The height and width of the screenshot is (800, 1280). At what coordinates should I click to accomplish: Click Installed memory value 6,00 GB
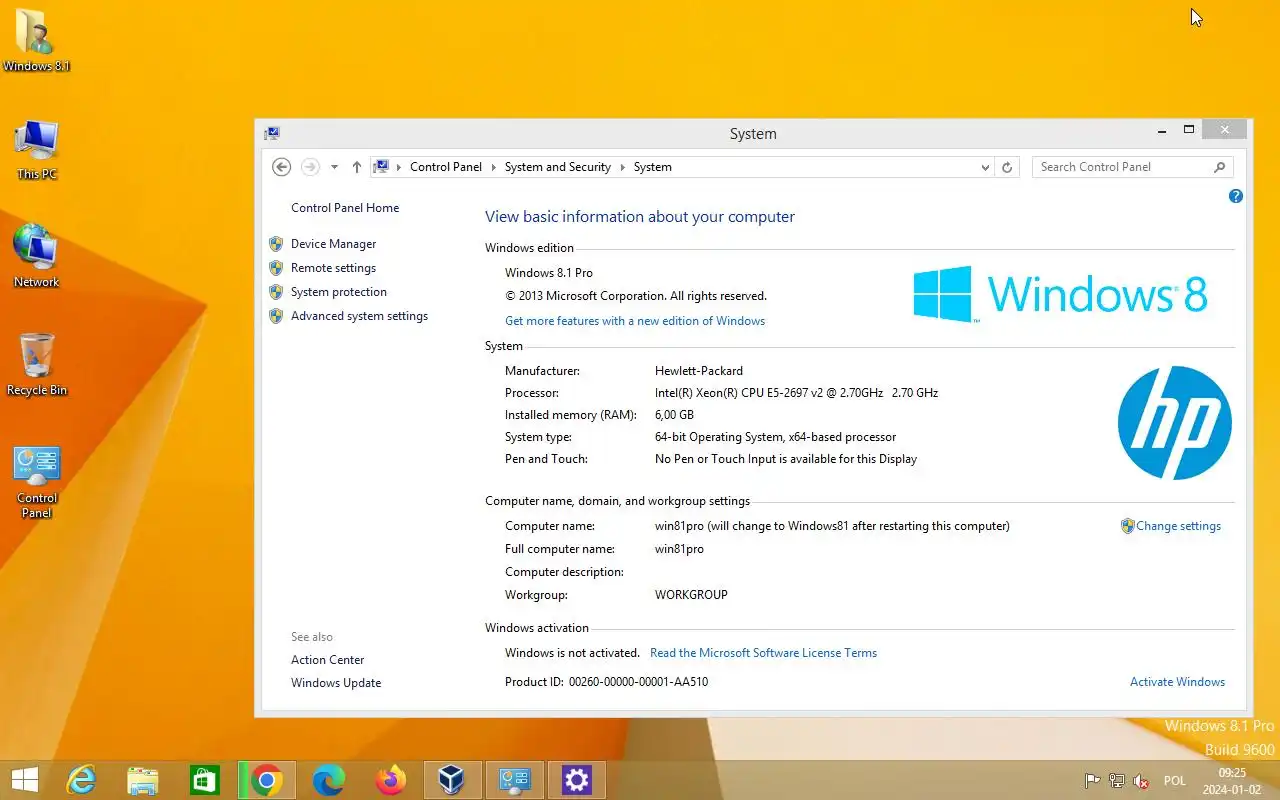pyautogui.click(x=674, y=415)
